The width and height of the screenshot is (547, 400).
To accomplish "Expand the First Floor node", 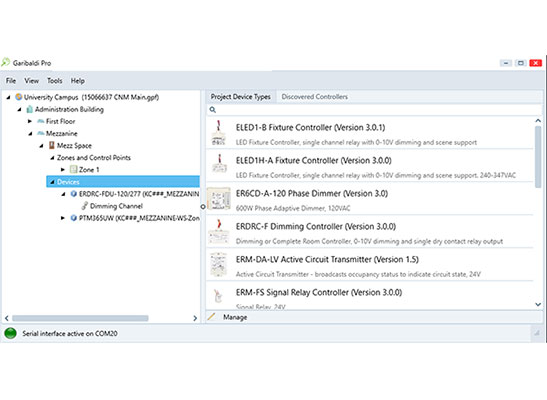I will click(30, 121).
